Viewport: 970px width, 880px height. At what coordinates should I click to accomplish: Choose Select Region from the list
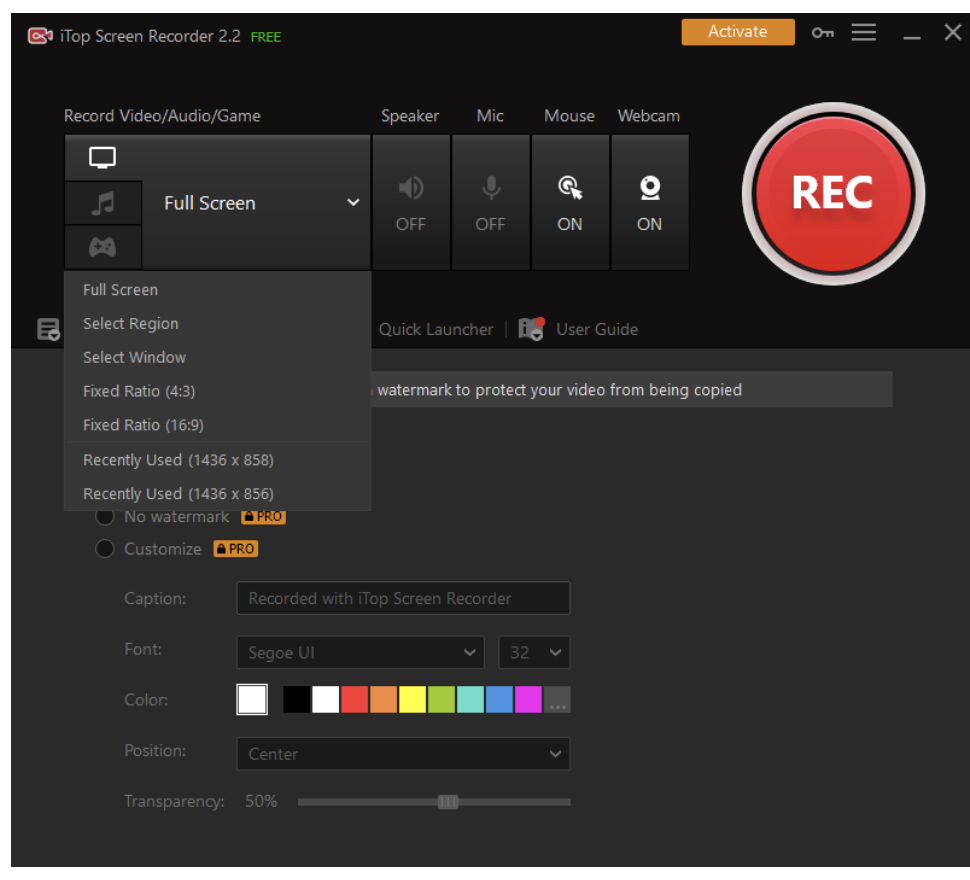click(218, 323)
